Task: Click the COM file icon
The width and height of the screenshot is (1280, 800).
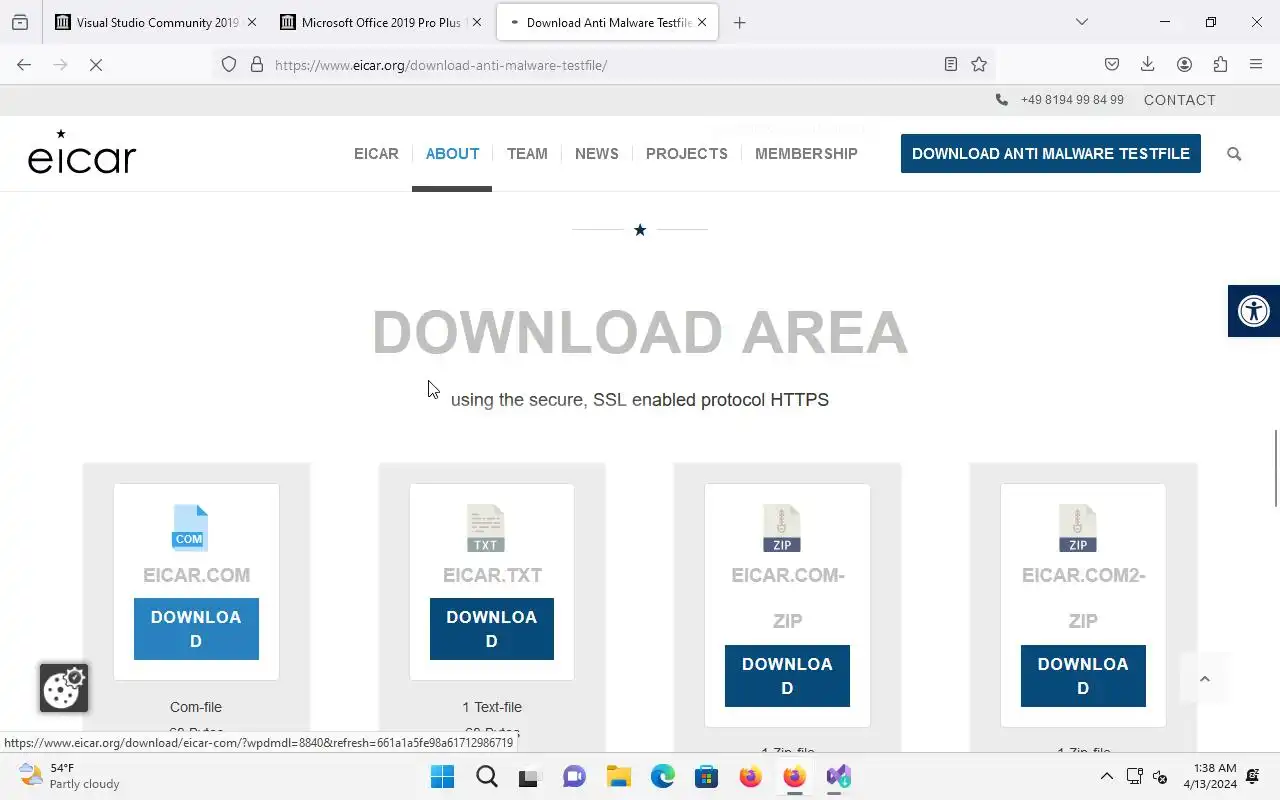Action: point(189,528)
